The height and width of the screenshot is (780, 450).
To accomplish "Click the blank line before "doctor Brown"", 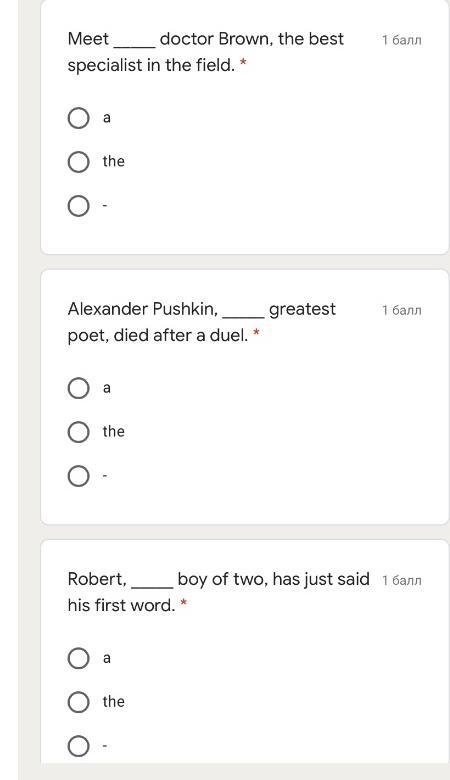I will [135, 47].
